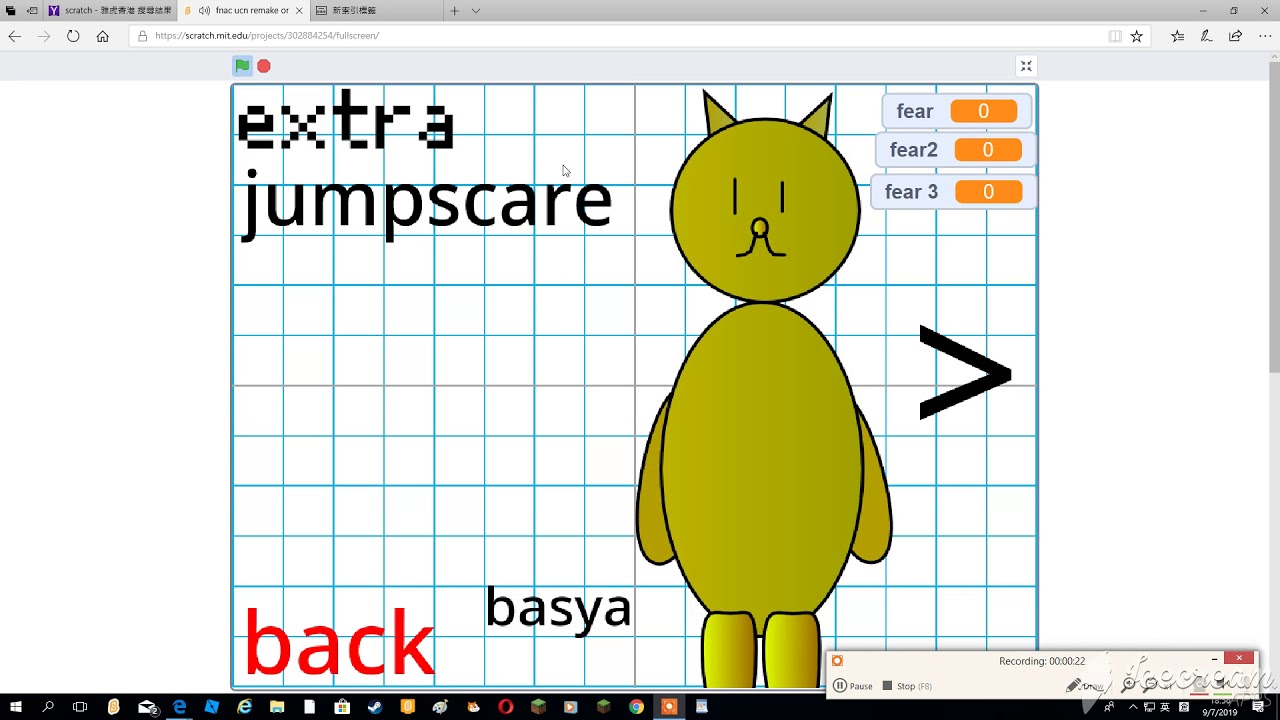
Task: Mute the audio playing tab speaker icon
Action: pyautogui.click(x=204, y=10)
